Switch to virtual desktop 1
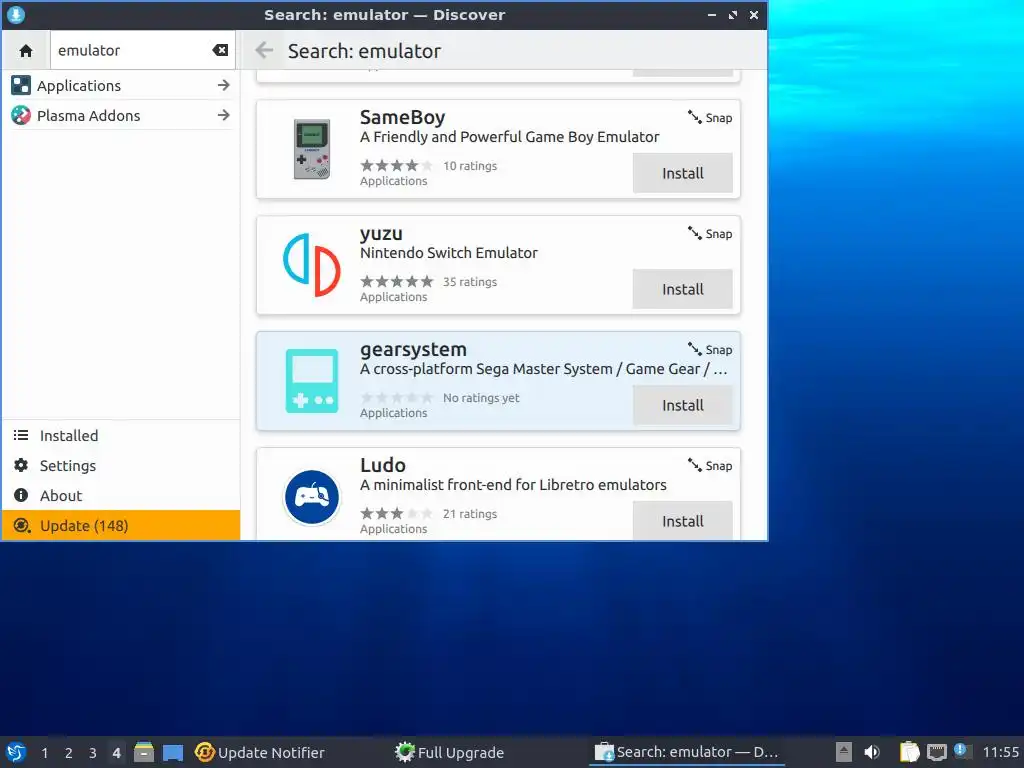This screenshot has height=768, width=1024. click(x=44, y=753)
